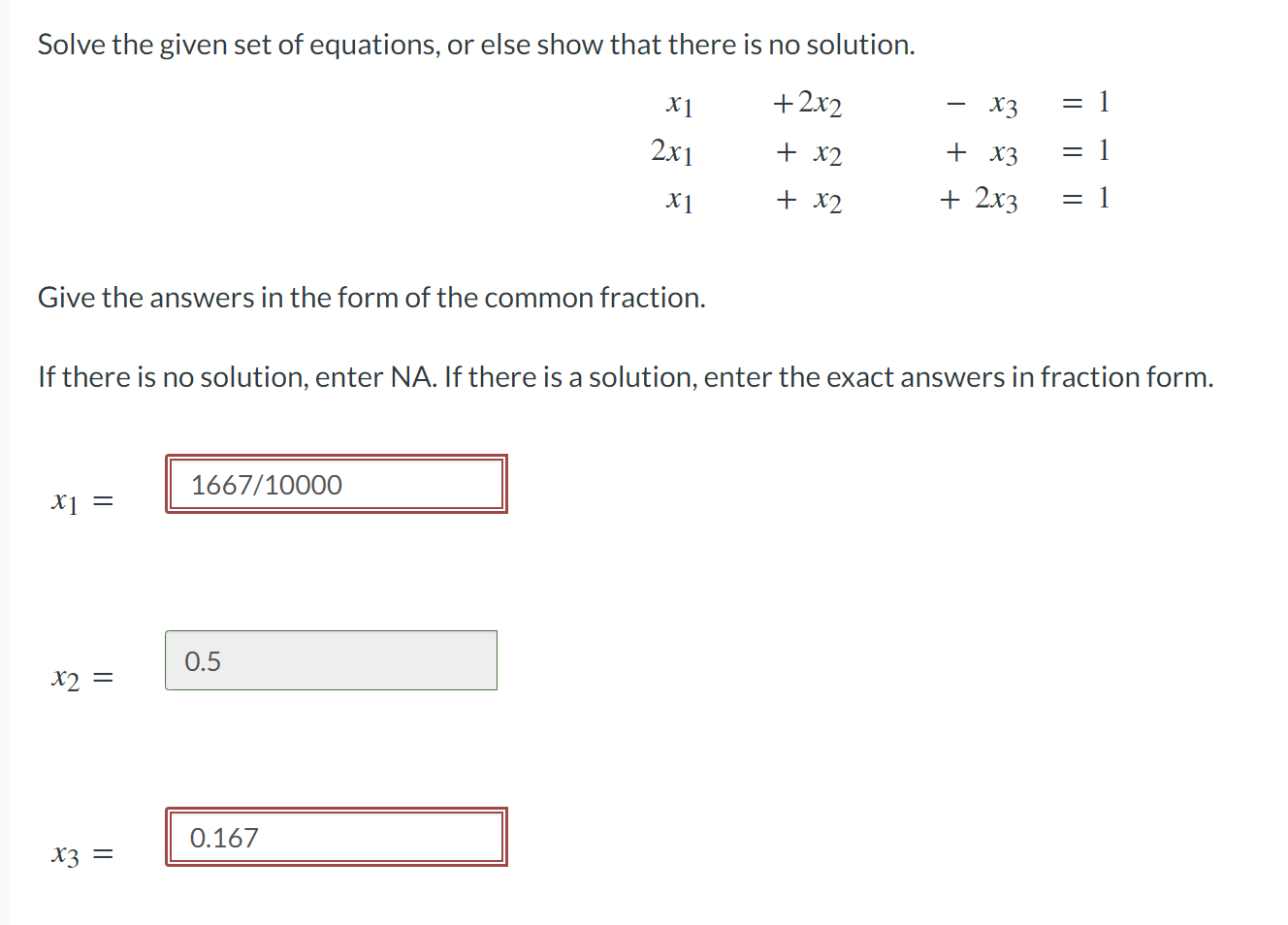Click the x2 = label
The height and width of the screenshot is (925, 1288).
point(80,677)
